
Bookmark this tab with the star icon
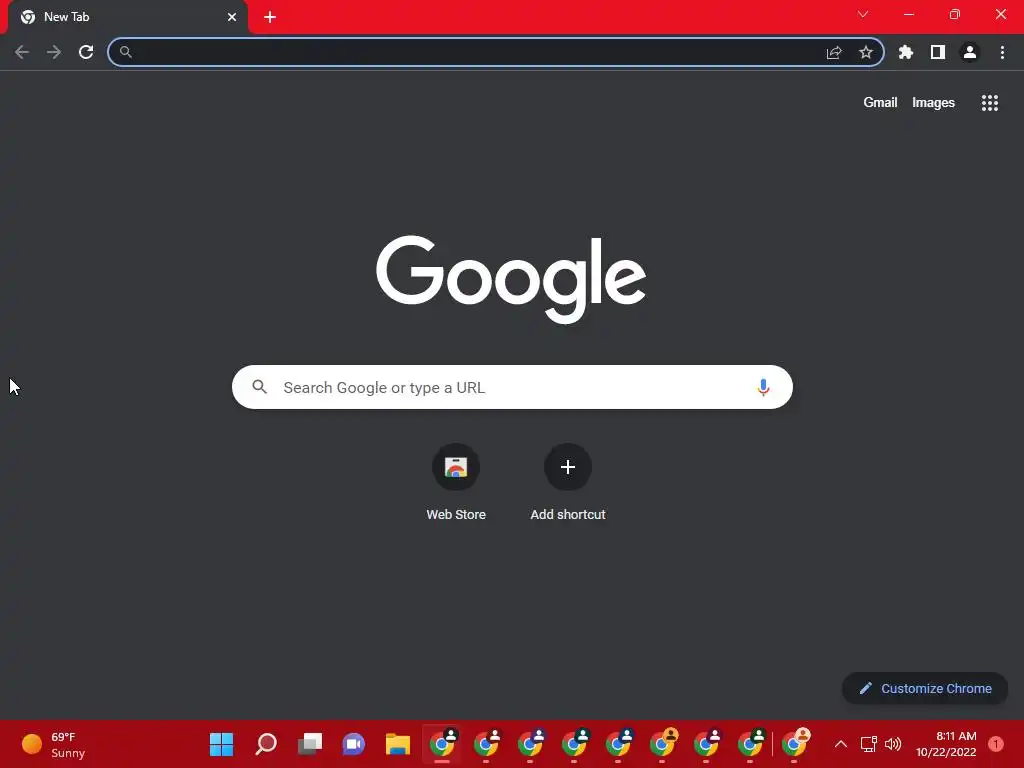tap(866, 52)
